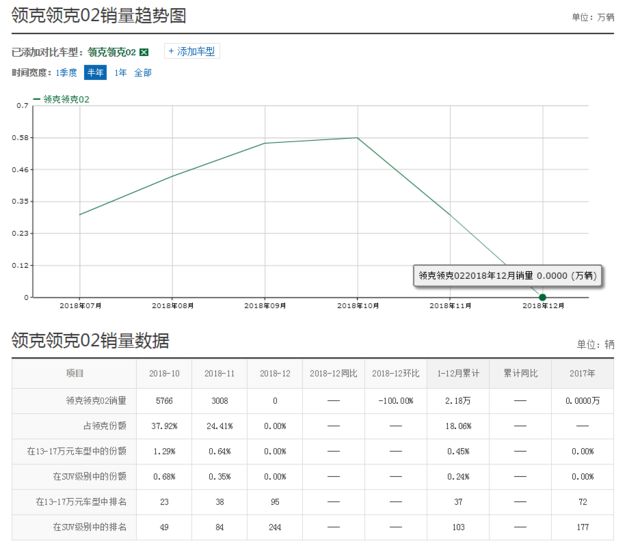Click the 3008 sales cell
Image resolution: width=640 pixels, height=552 pixels.
coord(220,401)
